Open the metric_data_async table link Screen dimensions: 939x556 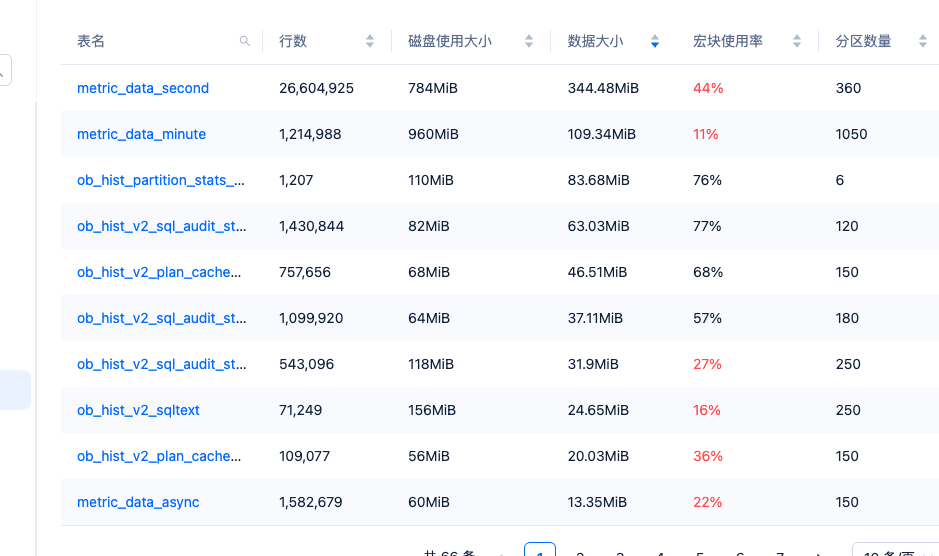(x=138, y=502)
